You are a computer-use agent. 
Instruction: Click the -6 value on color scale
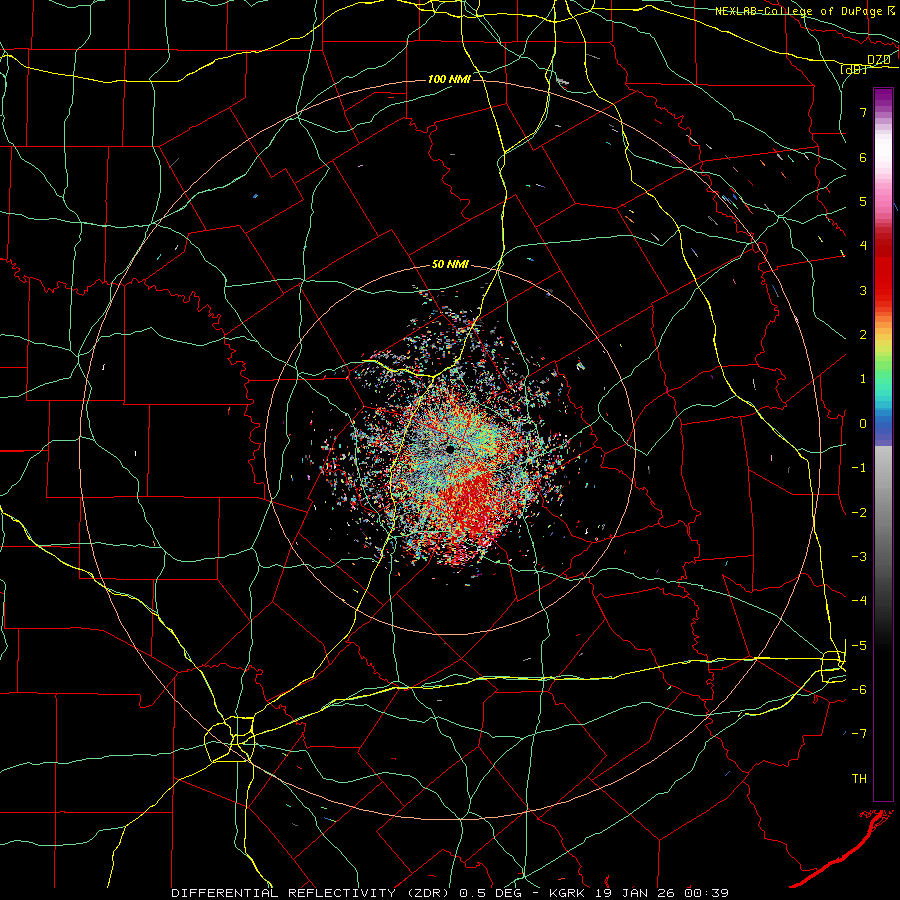click(859, 689)
